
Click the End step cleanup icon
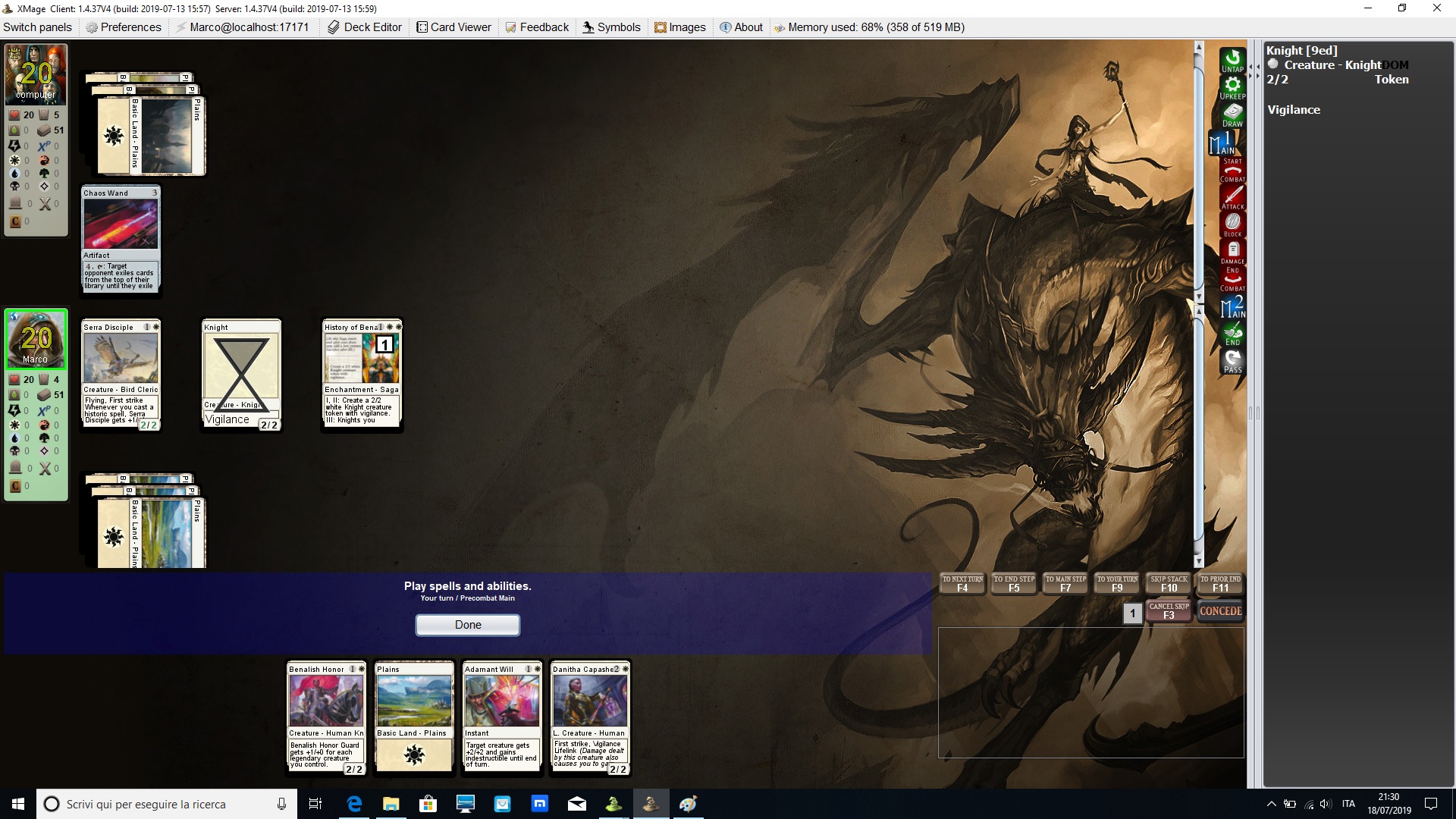1232,334
